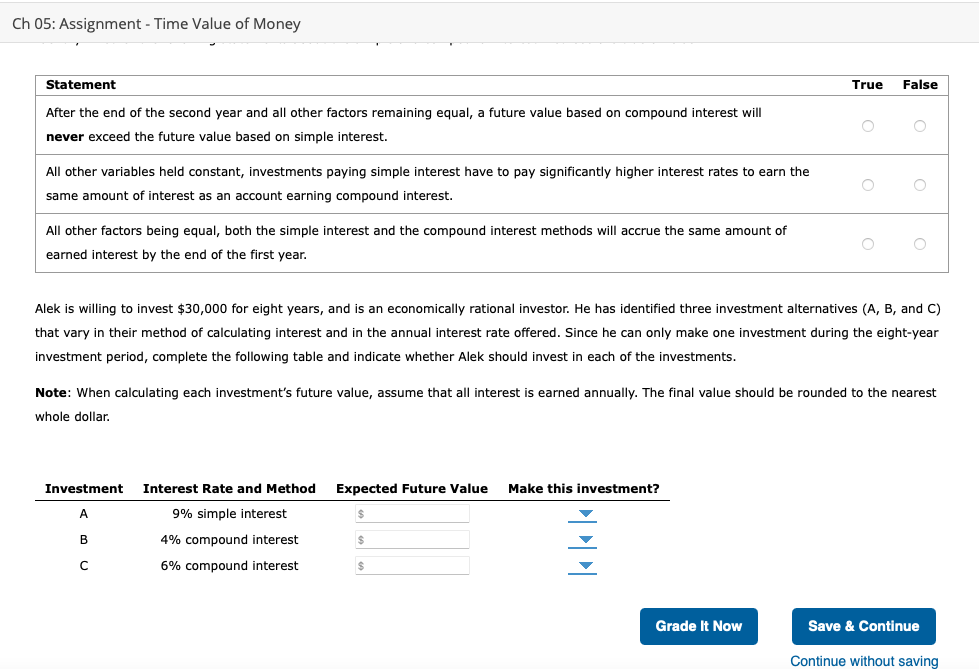Image resolution: width=979 pixels, height=669 pixels.
Task: Select True for the compound interest never exceed statement
Action: pyautogui.click(x=867, y=125)
